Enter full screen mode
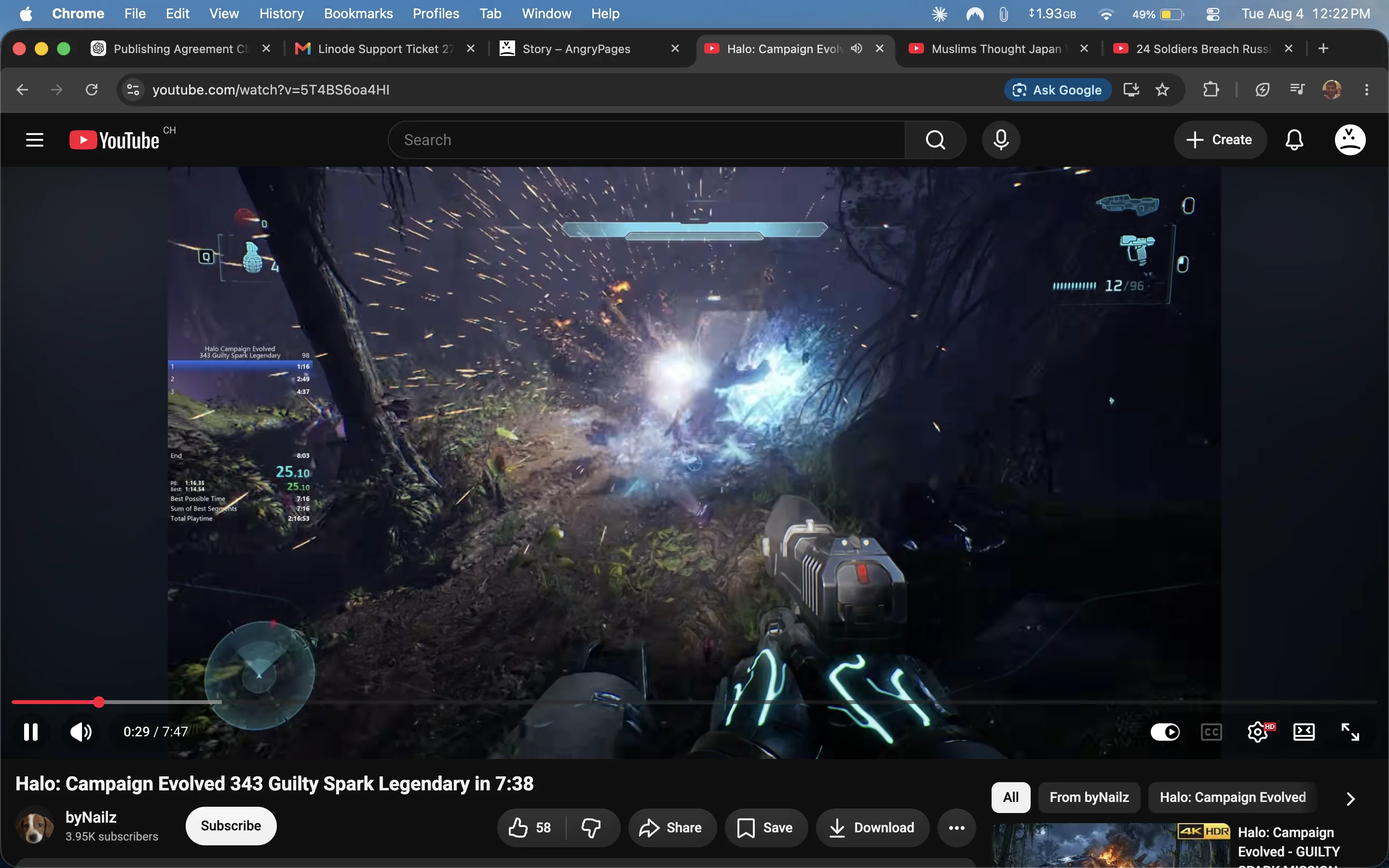The width and height of the screenshot is (1389, 868). [1349, 732]
